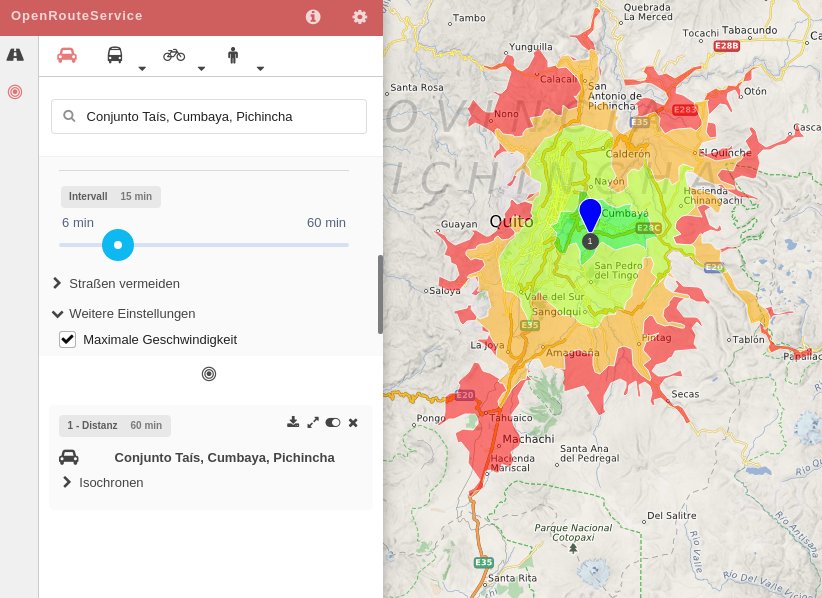Click the Intervall 15 min label

click(x=111, y=197)
